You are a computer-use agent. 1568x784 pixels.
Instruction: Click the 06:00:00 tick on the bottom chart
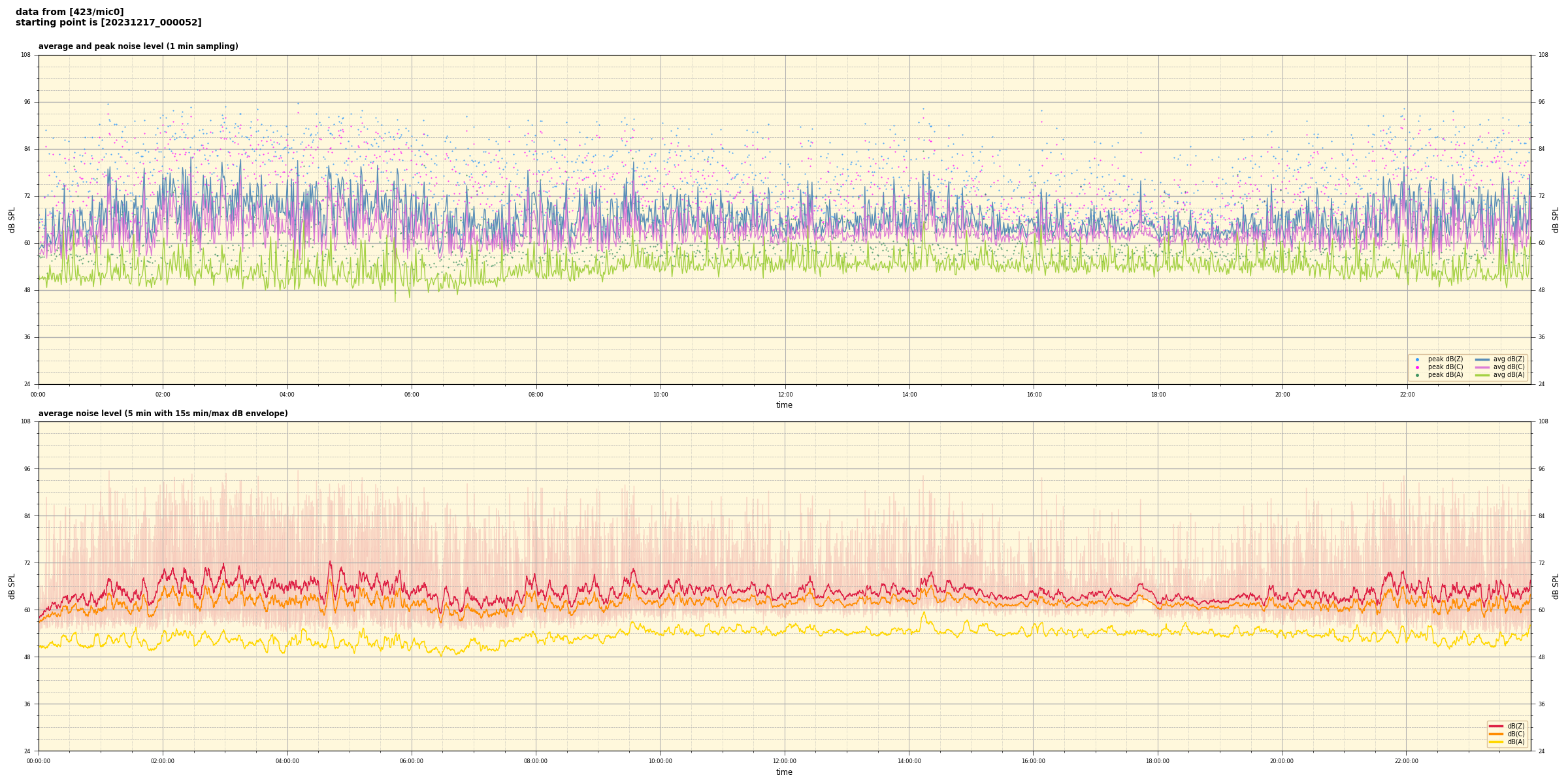pos(412,761)
